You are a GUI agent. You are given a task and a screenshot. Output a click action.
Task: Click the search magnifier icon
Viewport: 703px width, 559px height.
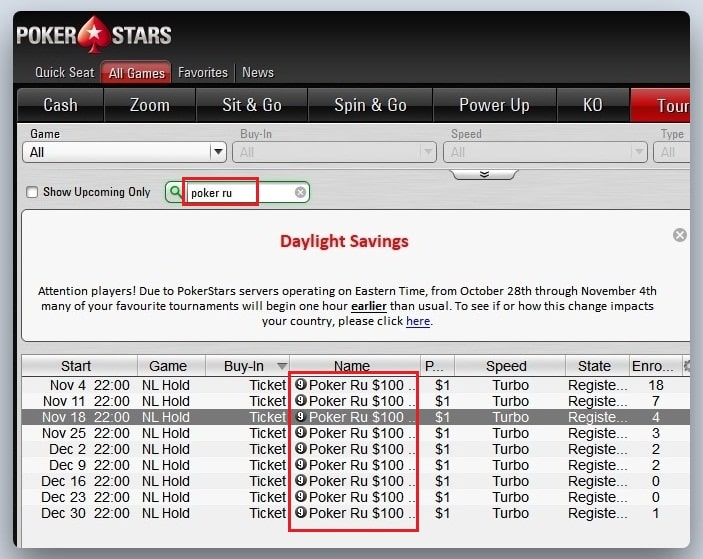(x=175, y=192)
